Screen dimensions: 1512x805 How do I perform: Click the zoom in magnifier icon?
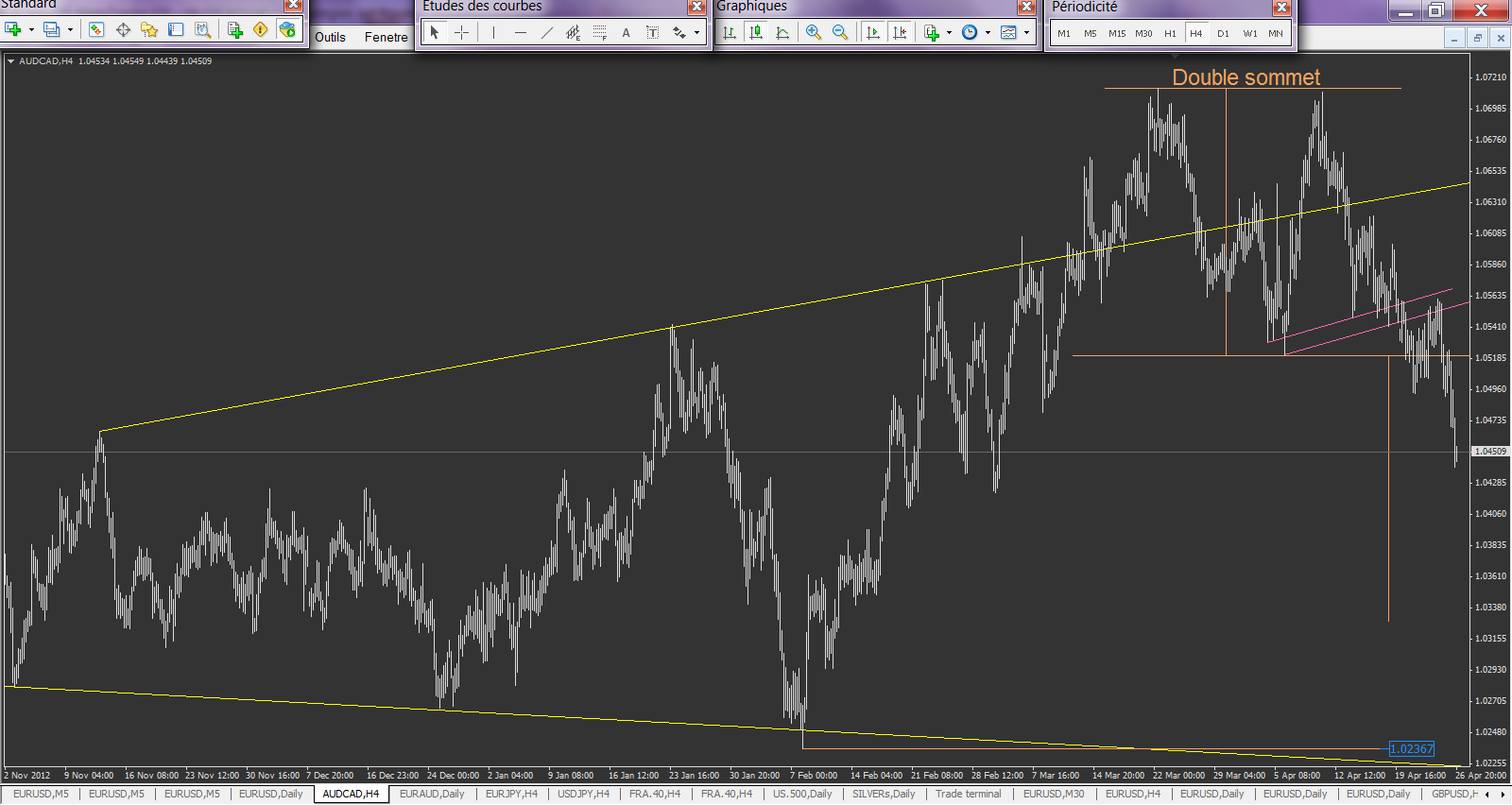click(813, 32)
